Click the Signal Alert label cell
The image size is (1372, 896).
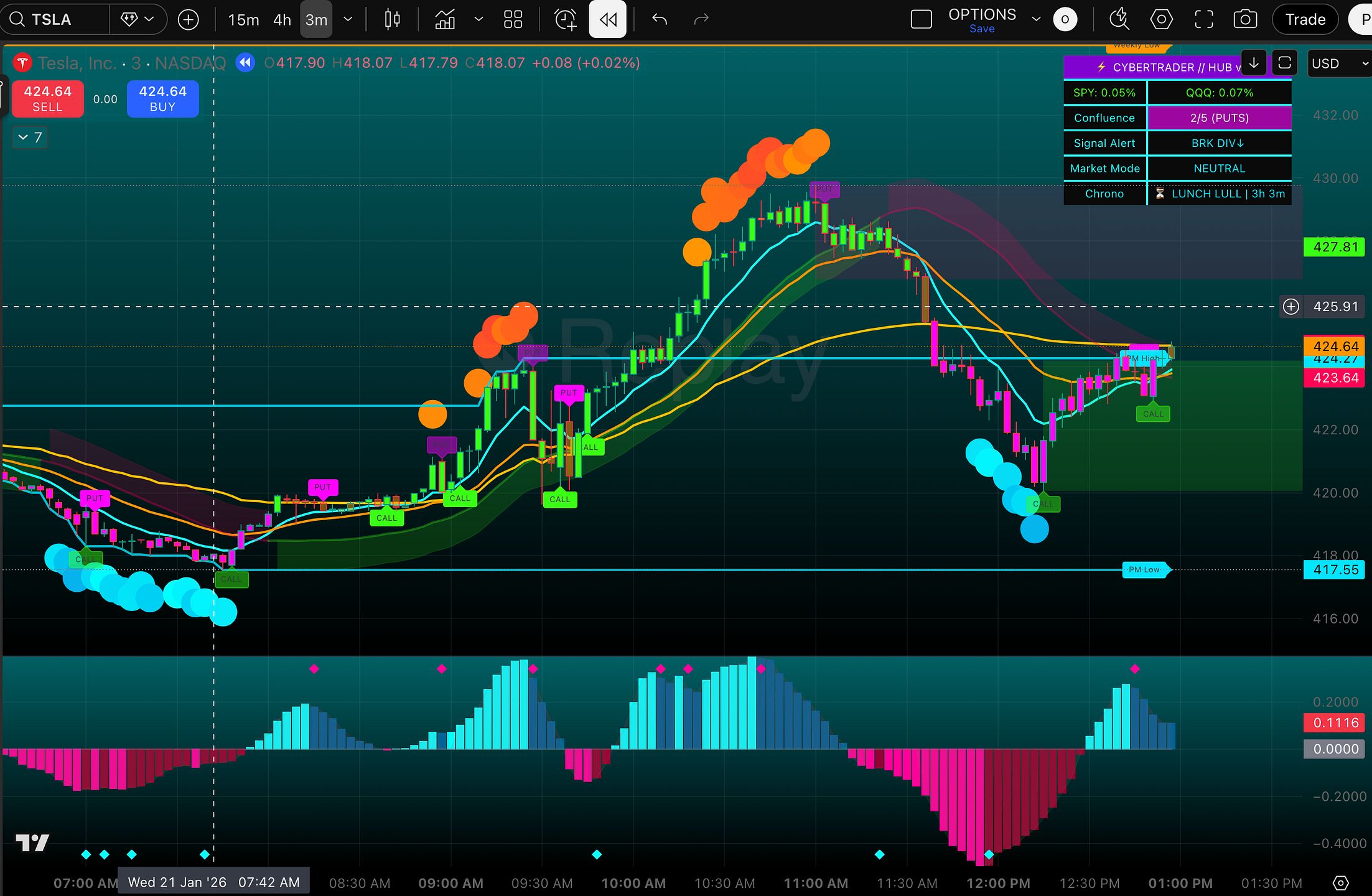point(1104,144)
